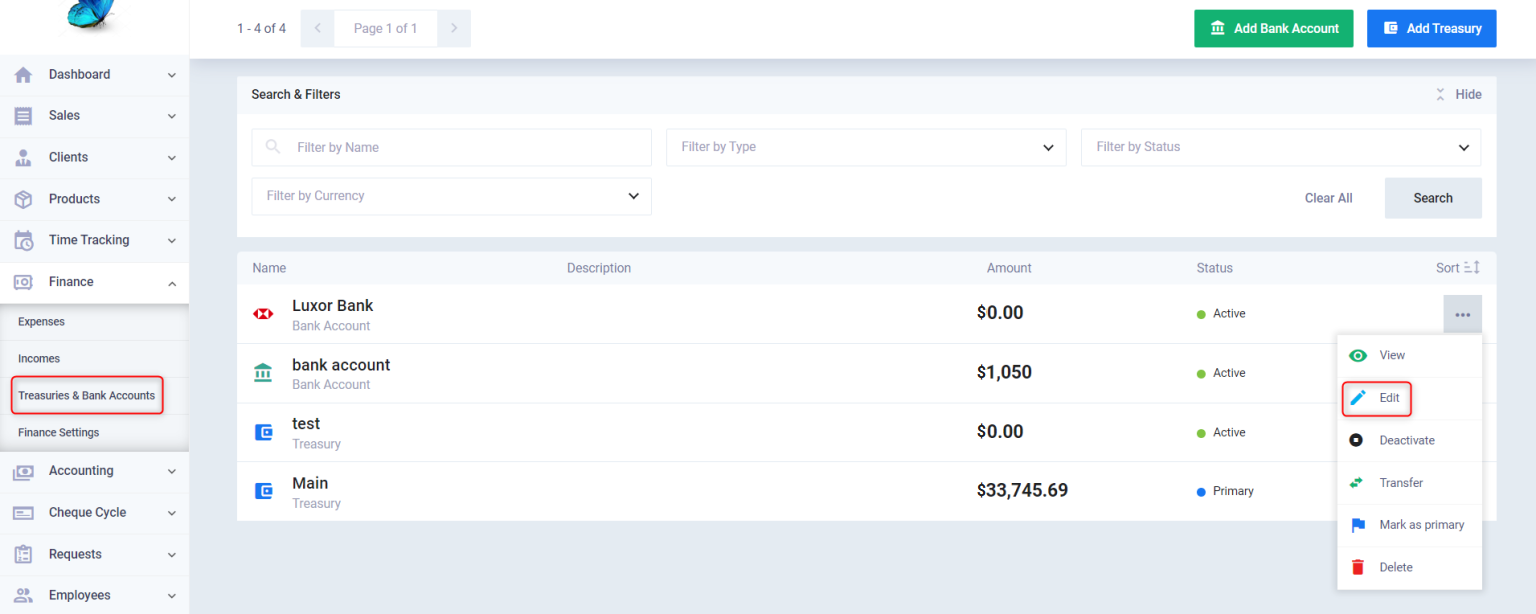Open Incomes under Finance
Viewport: 1536px width, 614px height.
(x=39, y=359)
